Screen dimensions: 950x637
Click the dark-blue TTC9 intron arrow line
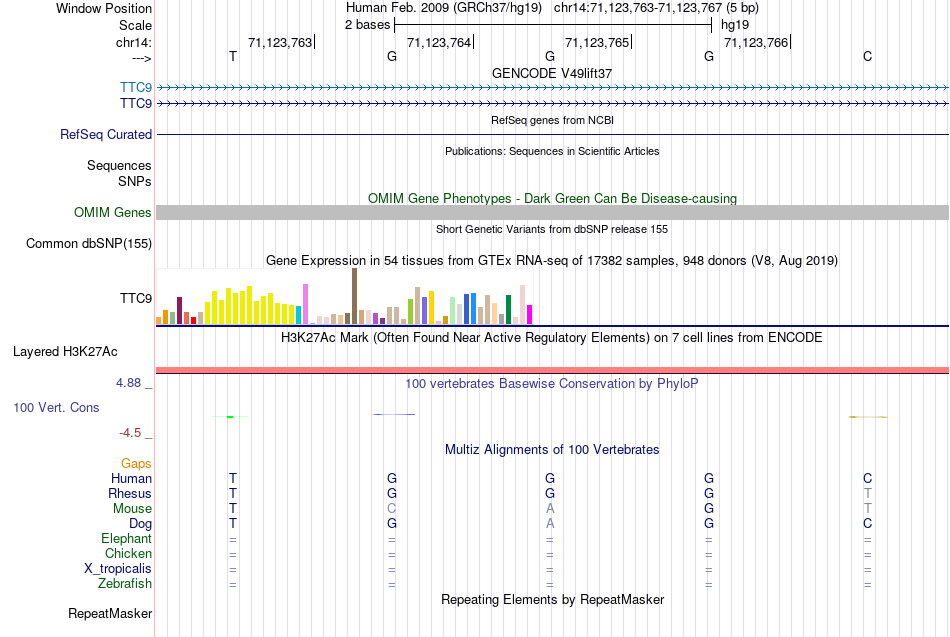point(553,104)
